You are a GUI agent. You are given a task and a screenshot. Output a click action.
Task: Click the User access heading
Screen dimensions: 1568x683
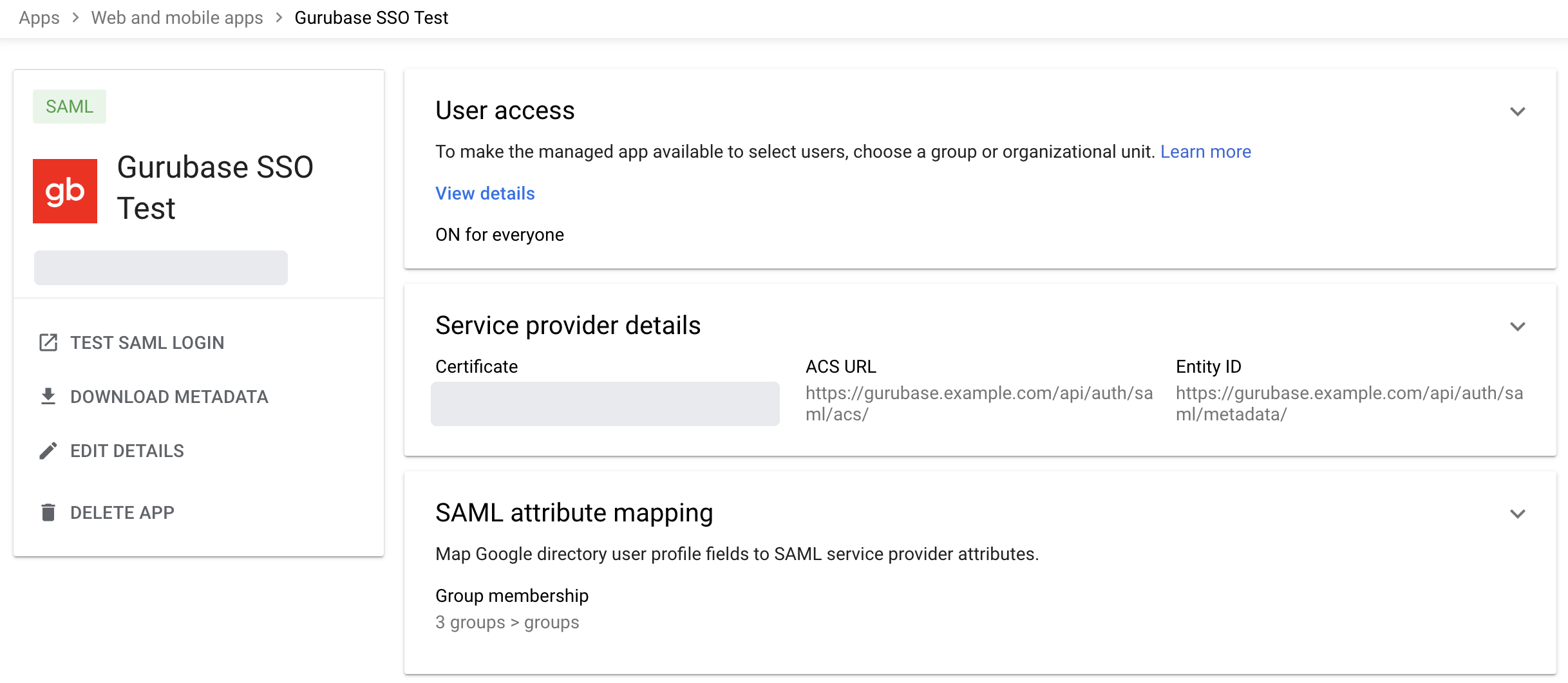pos(505,110)
